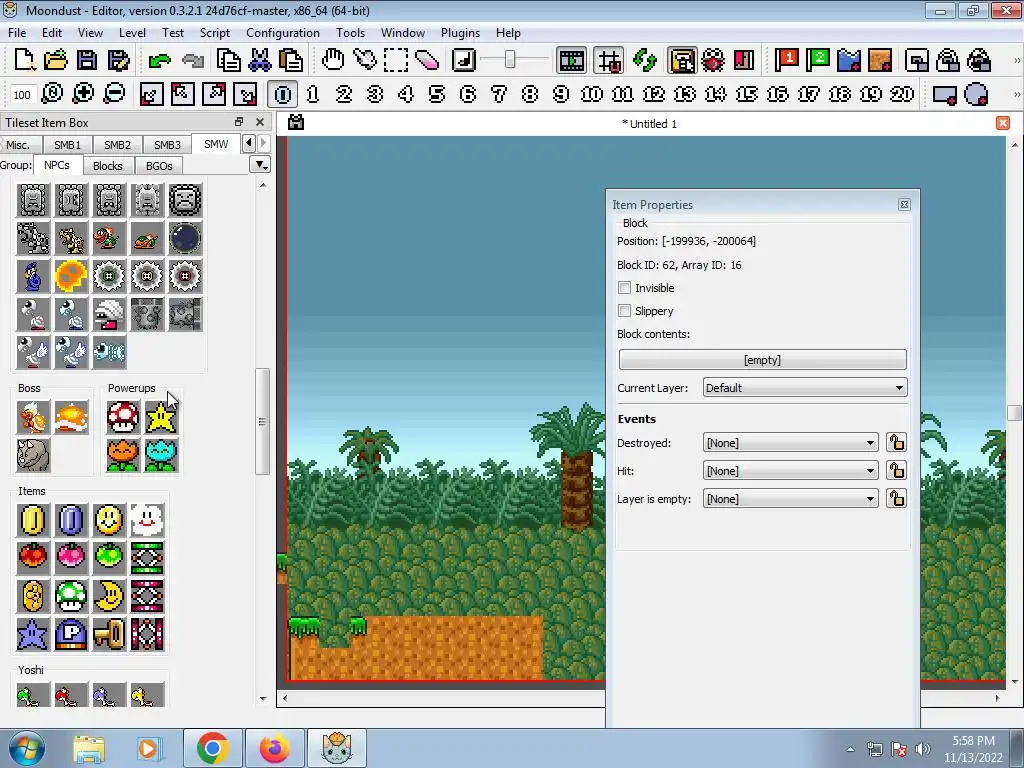Select the red Super Mushroom powerup
This screenshot has height=768, width=1024.
pos(123,417)
